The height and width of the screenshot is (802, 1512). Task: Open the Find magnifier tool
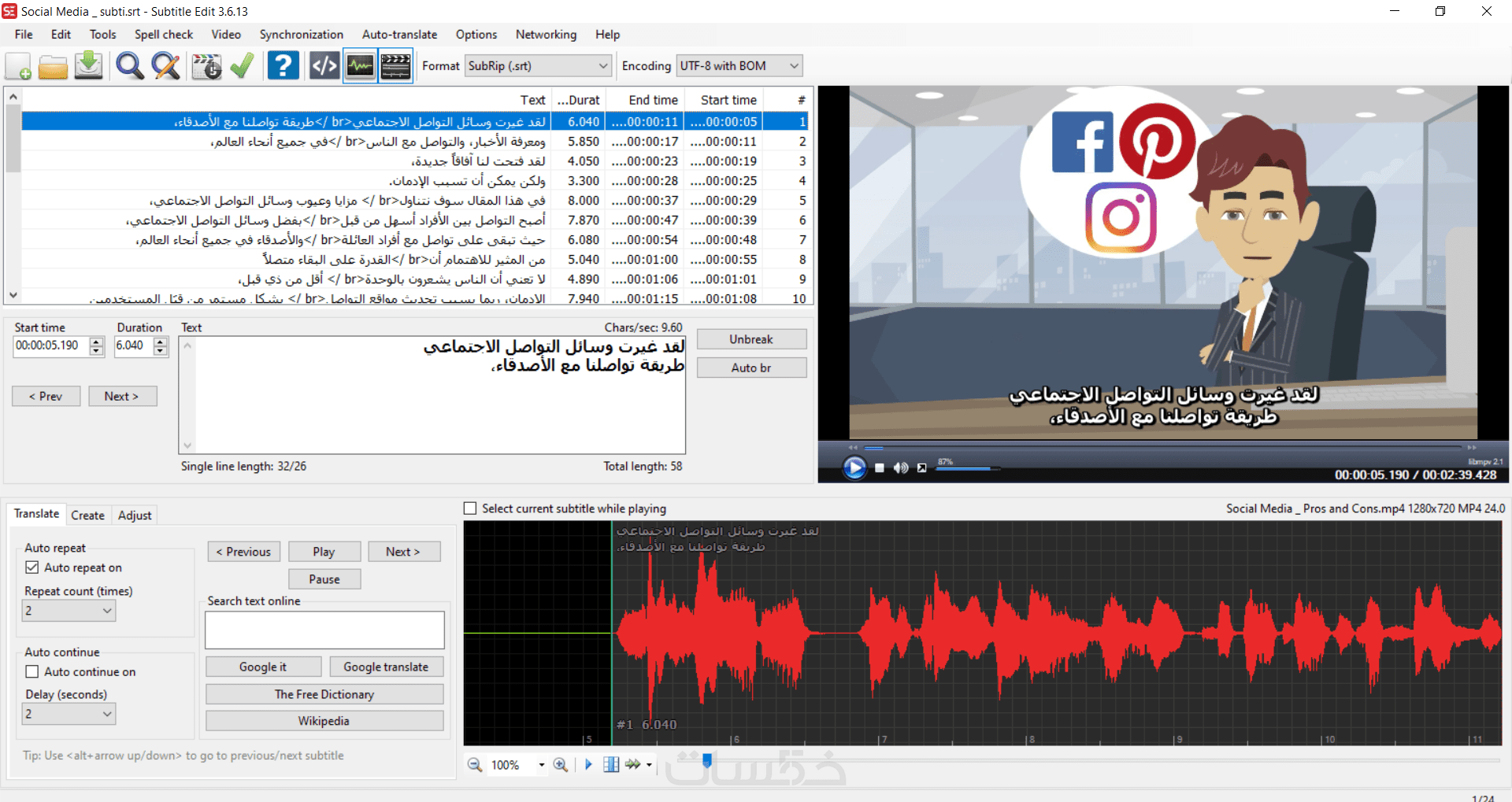[x=130, y=66]
